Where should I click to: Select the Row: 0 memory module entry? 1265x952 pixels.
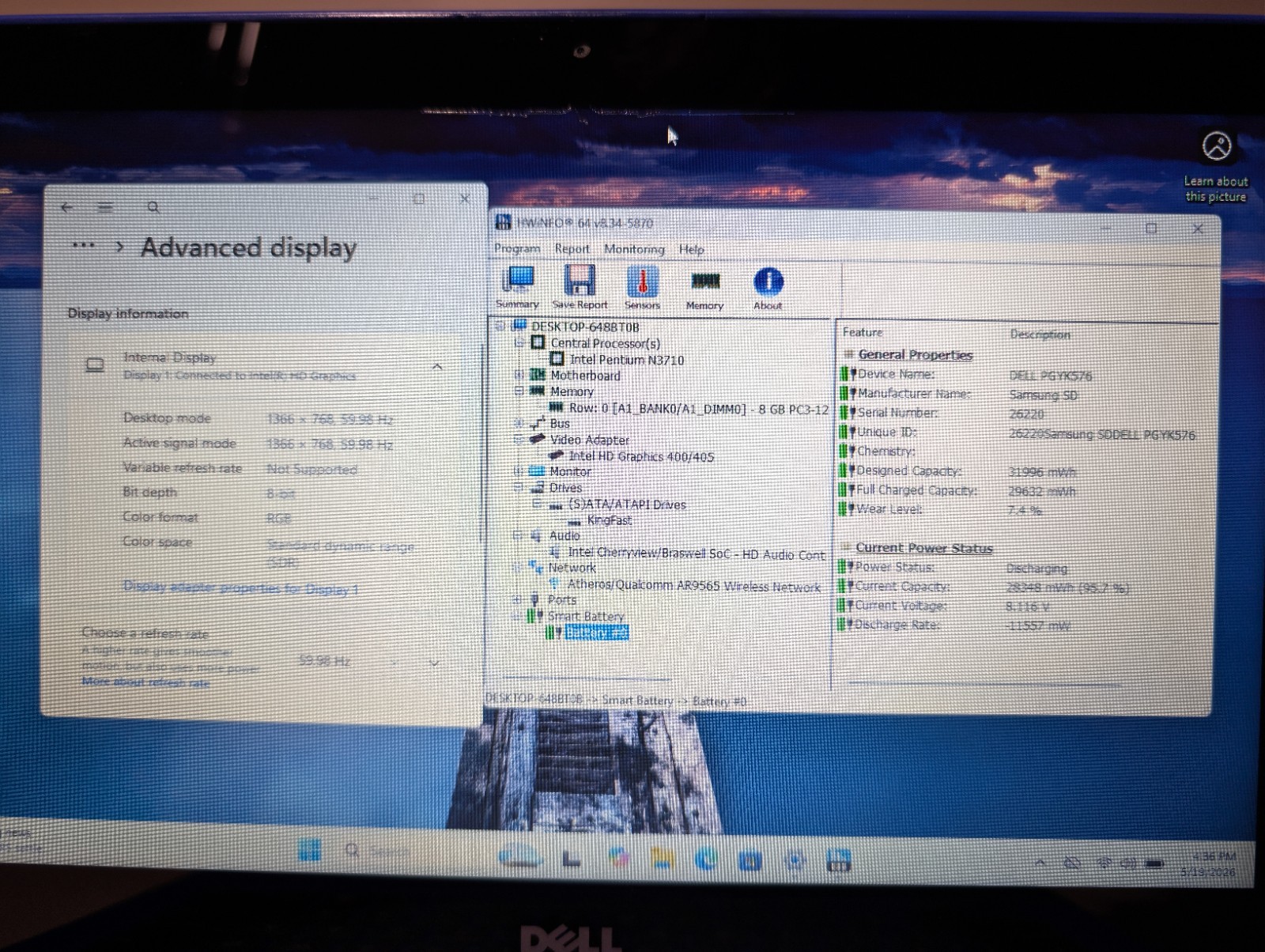(699, 409)
